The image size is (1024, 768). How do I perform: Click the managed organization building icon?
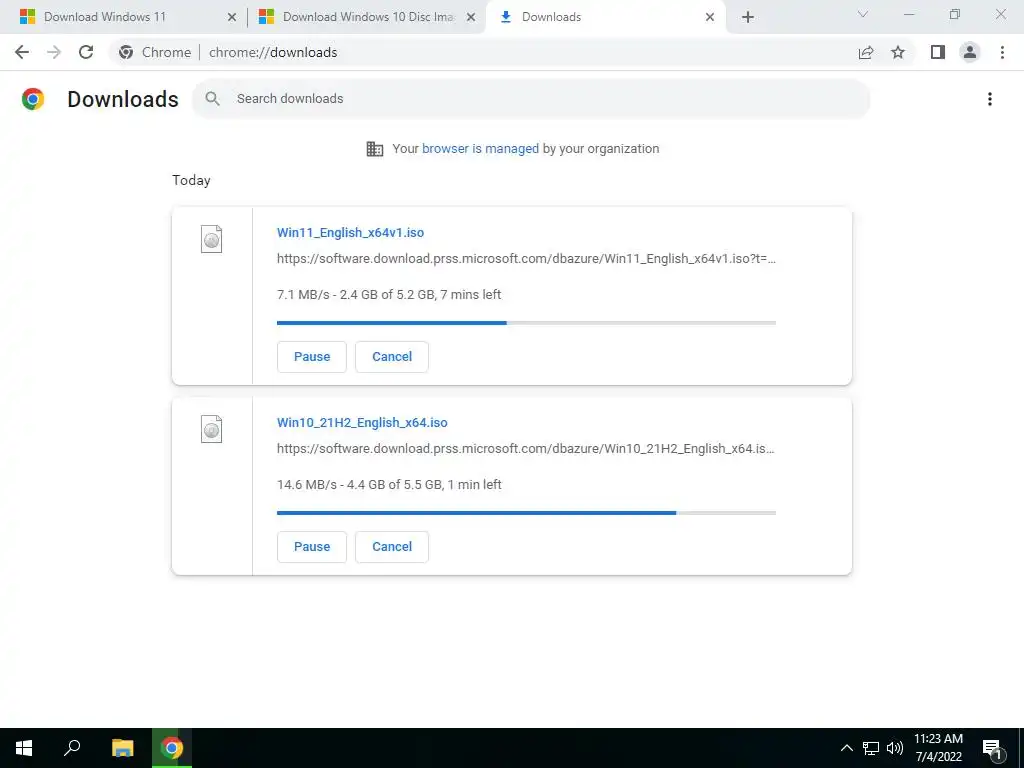(375, 149)
